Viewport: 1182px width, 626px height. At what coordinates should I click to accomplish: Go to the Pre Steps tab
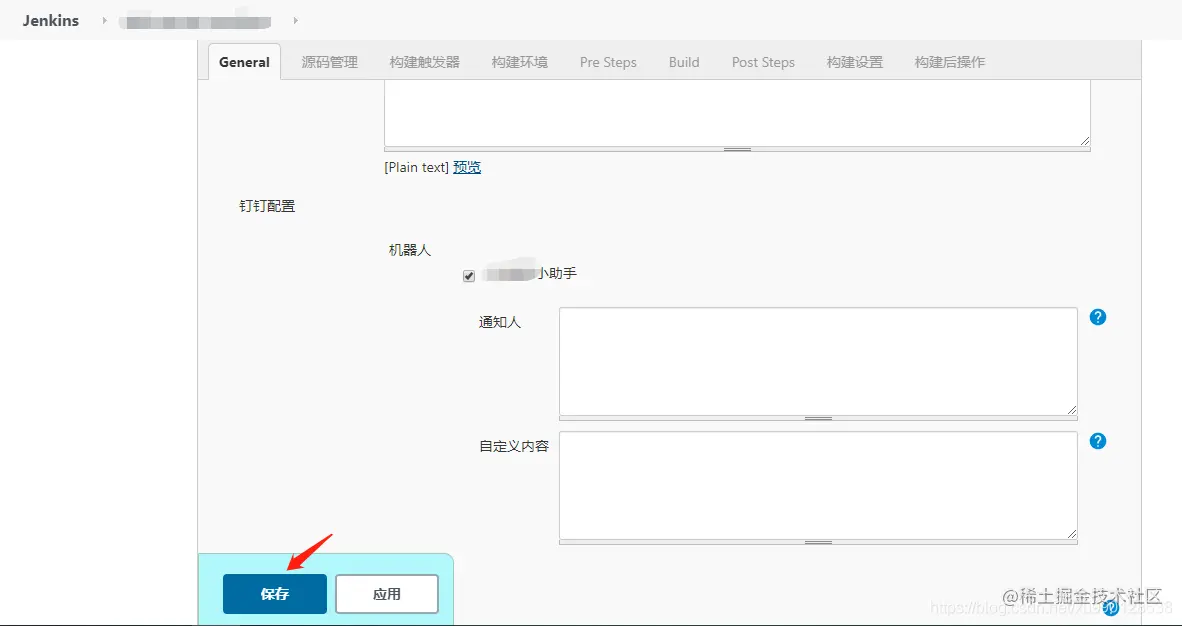(x=608, y=62)
